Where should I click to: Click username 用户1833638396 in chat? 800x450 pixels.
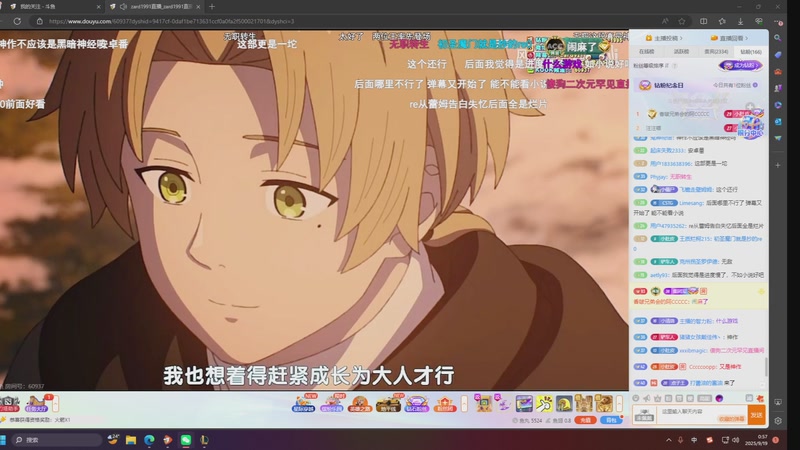pos(670,164)
